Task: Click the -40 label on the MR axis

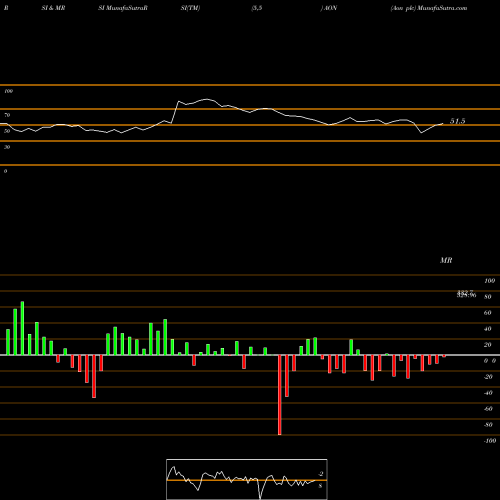Action: (x=488, y=393)
